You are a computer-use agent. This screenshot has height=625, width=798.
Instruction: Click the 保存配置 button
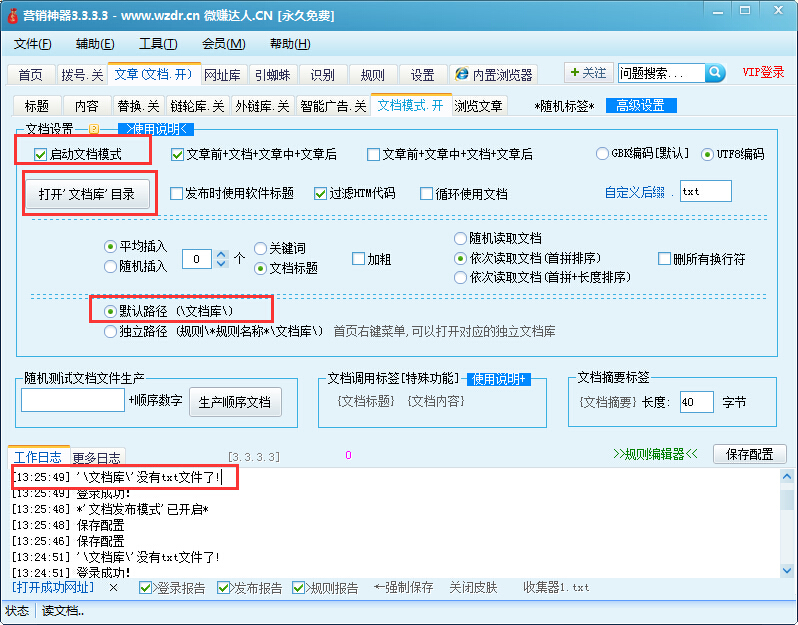(x=749, y=454)
